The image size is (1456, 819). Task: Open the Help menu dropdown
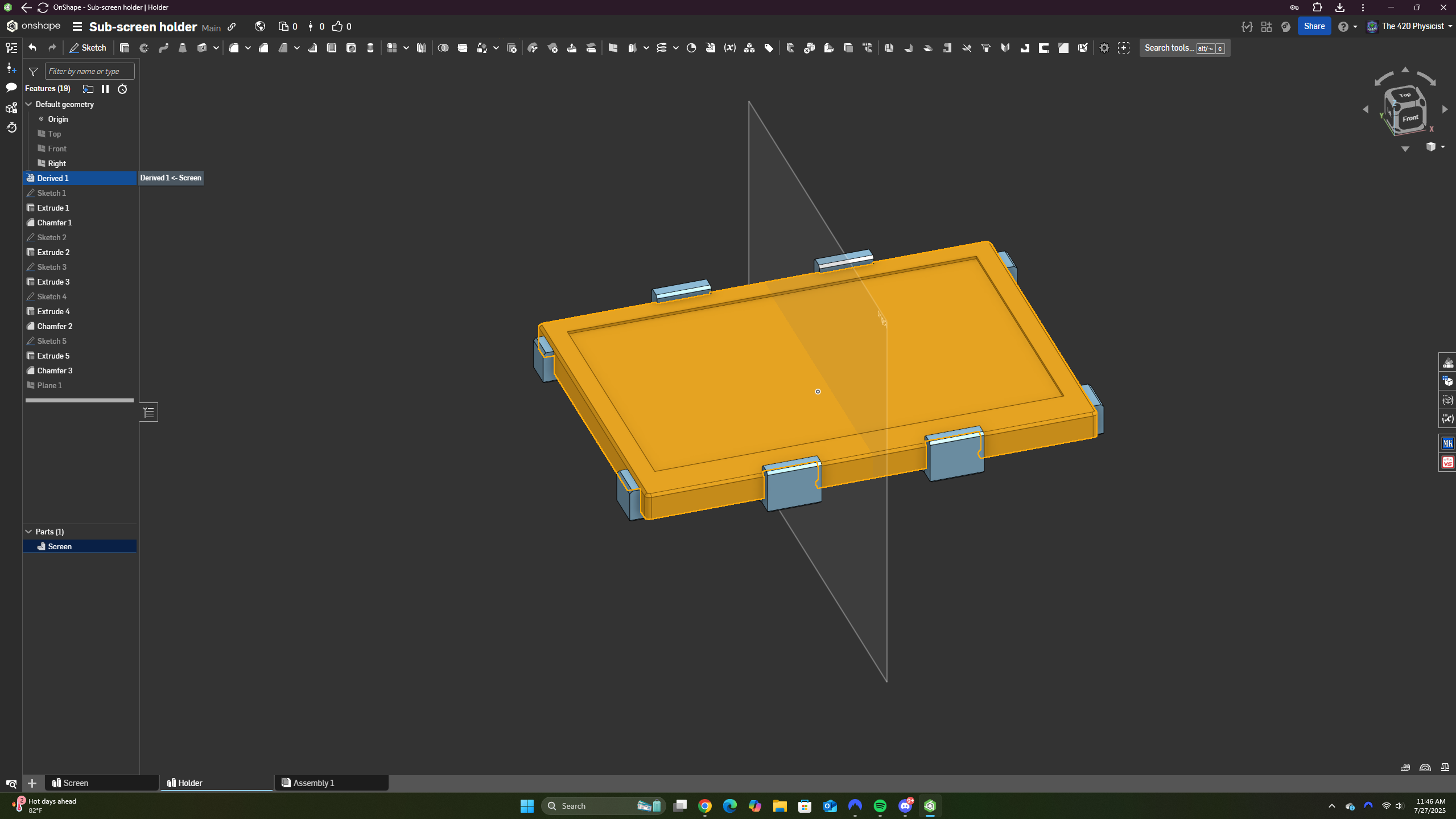[x=1347, y=27]
